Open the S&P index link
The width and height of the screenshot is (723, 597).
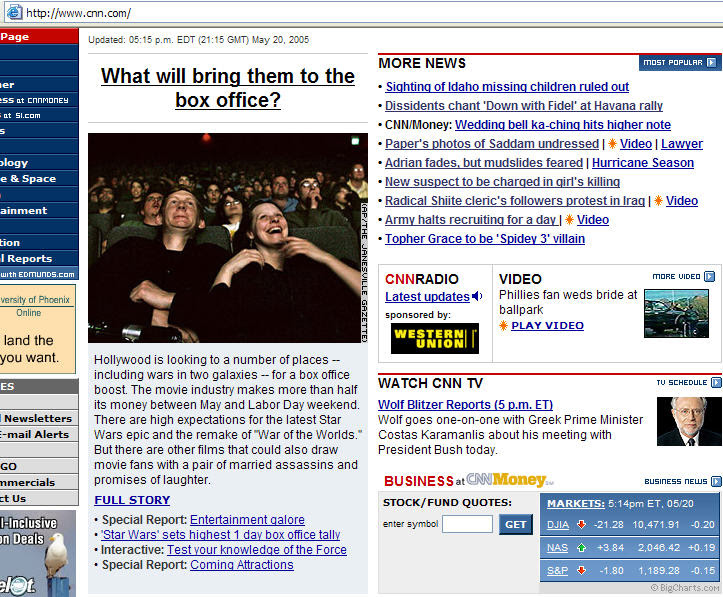coord(557,571)
